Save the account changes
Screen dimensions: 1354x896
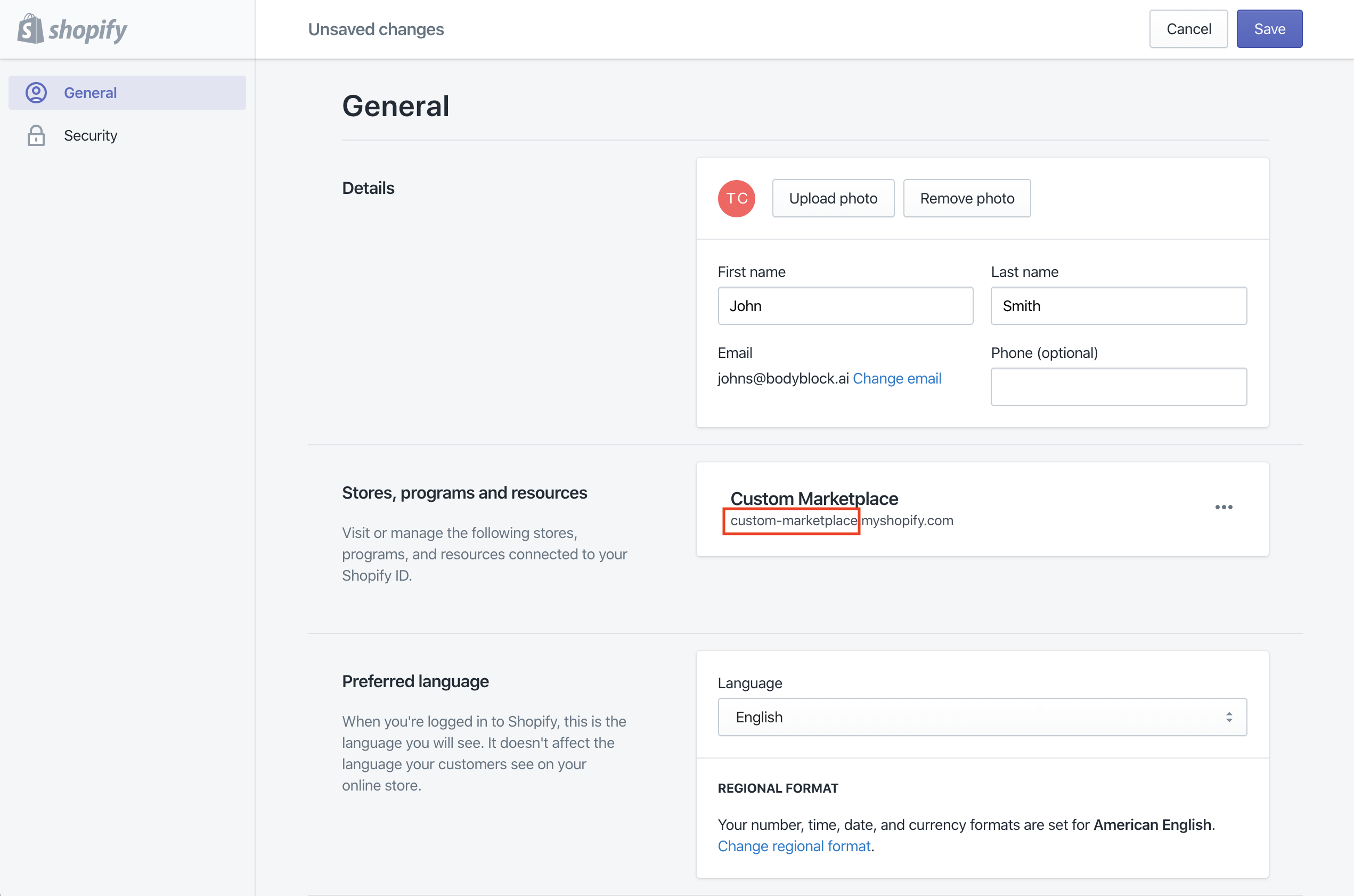pos(1269,29)
